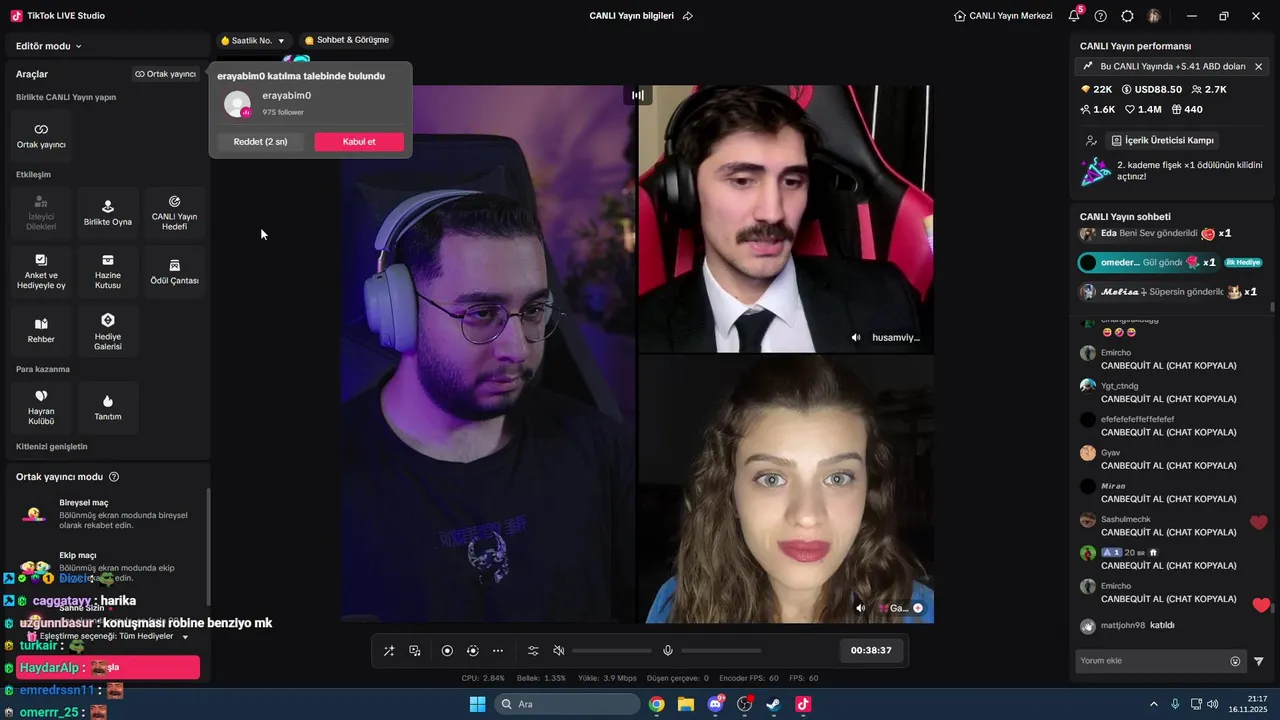Share the live via the arrow icon
This screenshot has height=720, width=1280.
click(x=688, y=16)
